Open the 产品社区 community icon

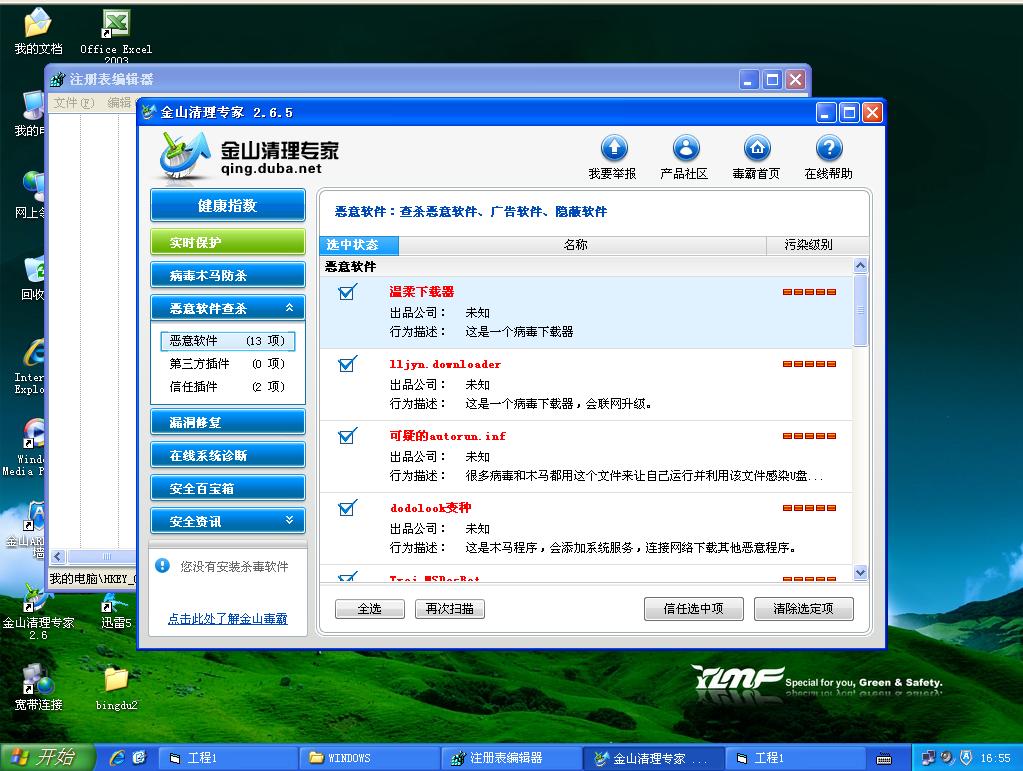point(686,148)
